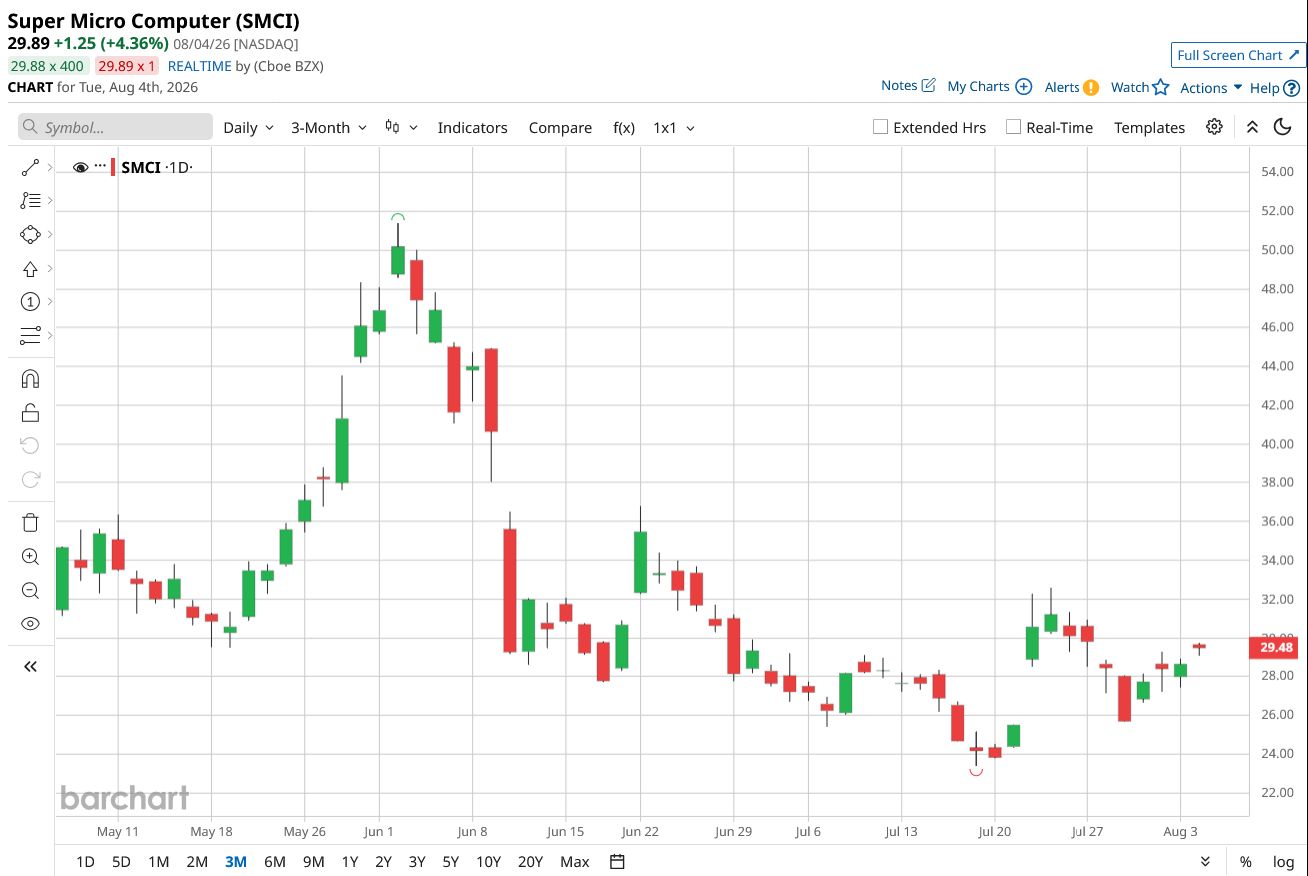Add SMCI to Watch list
Image resolution: width=1308 pixels, height=876 pixels.
[1140, 87]
